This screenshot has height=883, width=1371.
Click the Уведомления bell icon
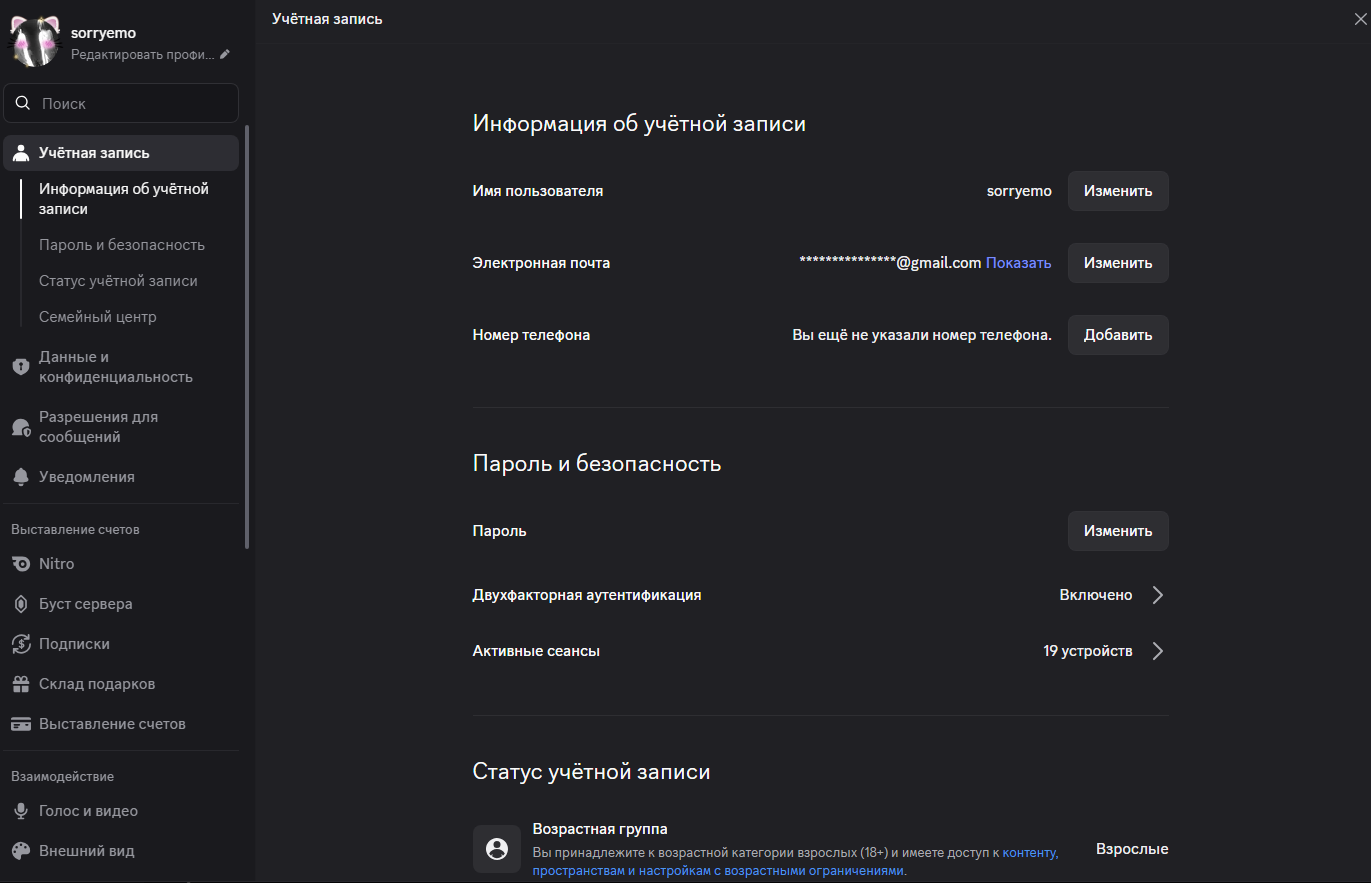click(x=21, y=477)
